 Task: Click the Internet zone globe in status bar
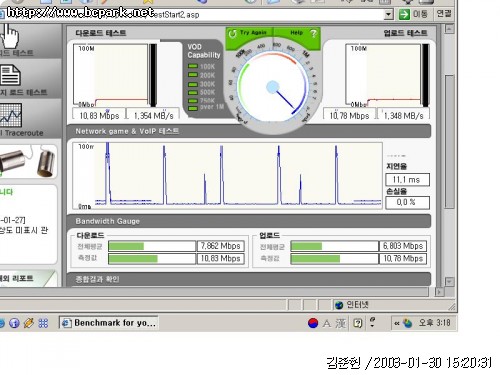click(339, 305)
